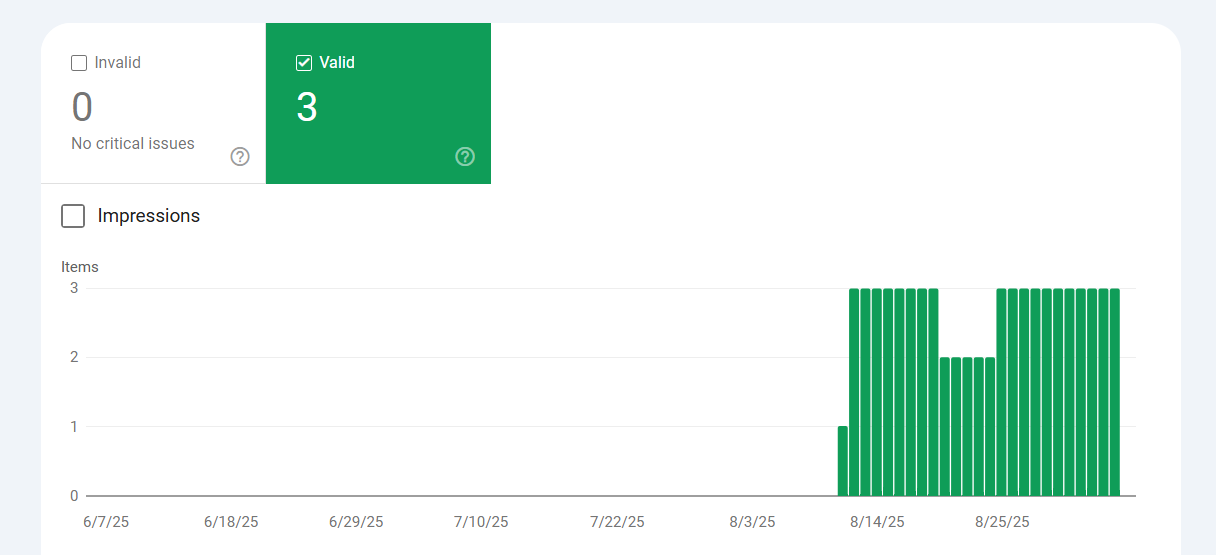Click the Items axis title
This screenshot has height=555, width=1216.
pos(80,267)
